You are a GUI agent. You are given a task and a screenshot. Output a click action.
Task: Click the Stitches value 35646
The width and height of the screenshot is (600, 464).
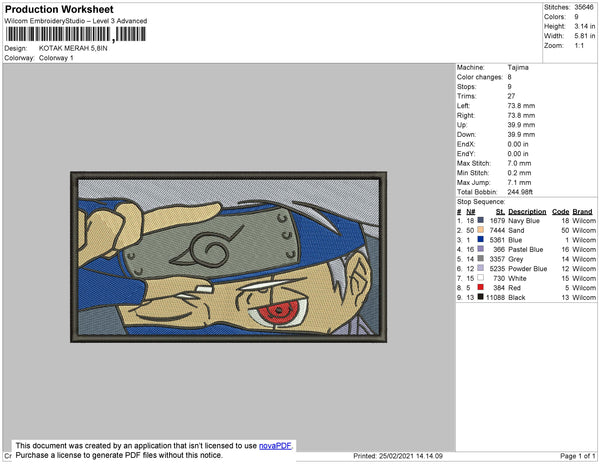click(x=584, y=7)
